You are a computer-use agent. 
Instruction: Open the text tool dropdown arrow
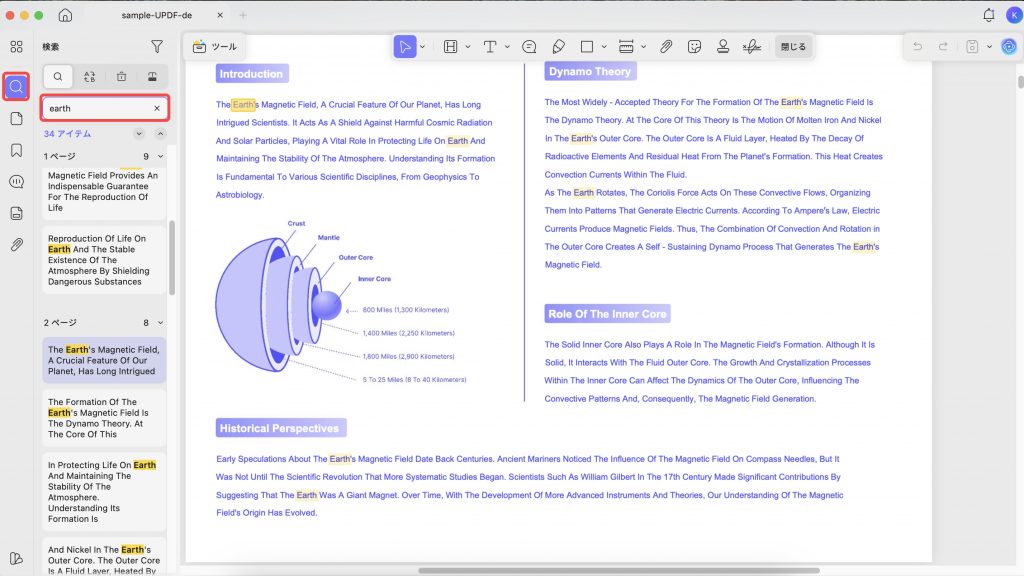click(x=507, y=46)
